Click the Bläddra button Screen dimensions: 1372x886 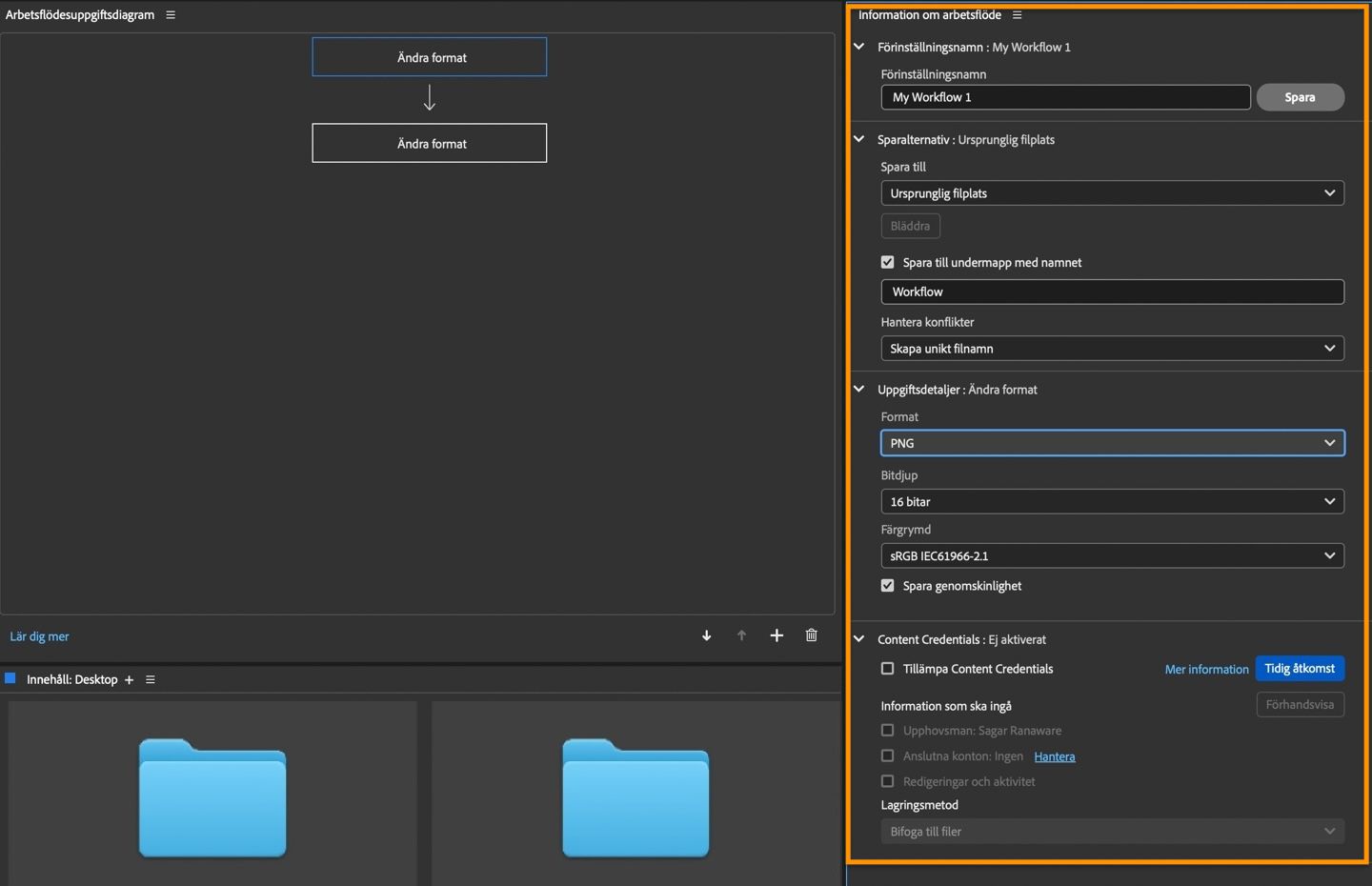[x=911, y=227]
